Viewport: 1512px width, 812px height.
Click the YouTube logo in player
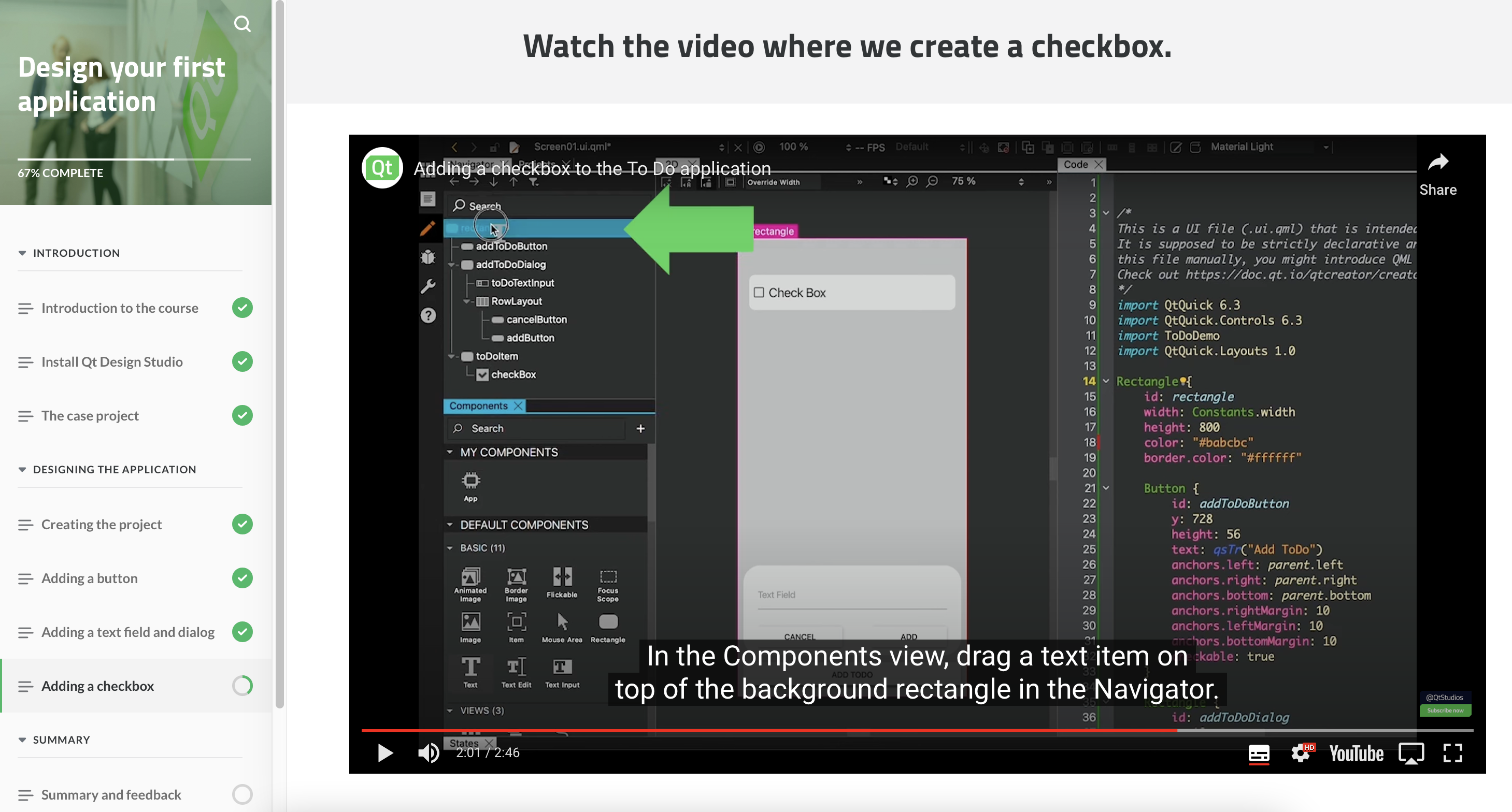tap(1356, 753)
